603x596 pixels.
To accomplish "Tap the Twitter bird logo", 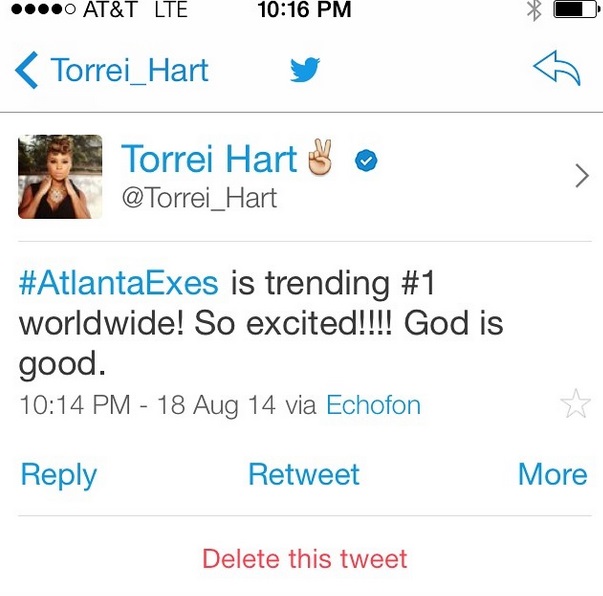I will pyautogui.click(x=304, y=70).
